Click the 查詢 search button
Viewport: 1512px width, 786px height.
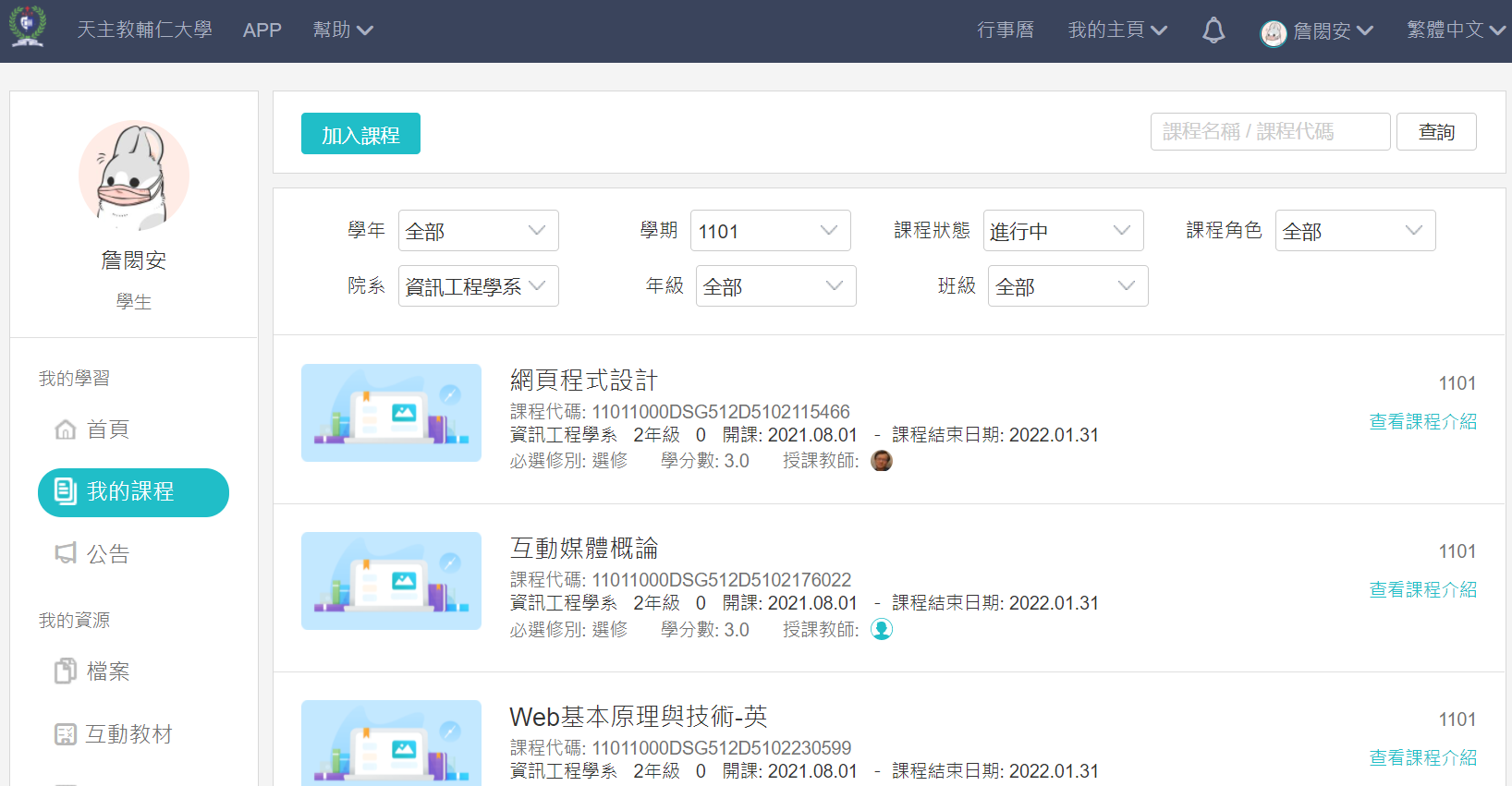coord(1436,131)
